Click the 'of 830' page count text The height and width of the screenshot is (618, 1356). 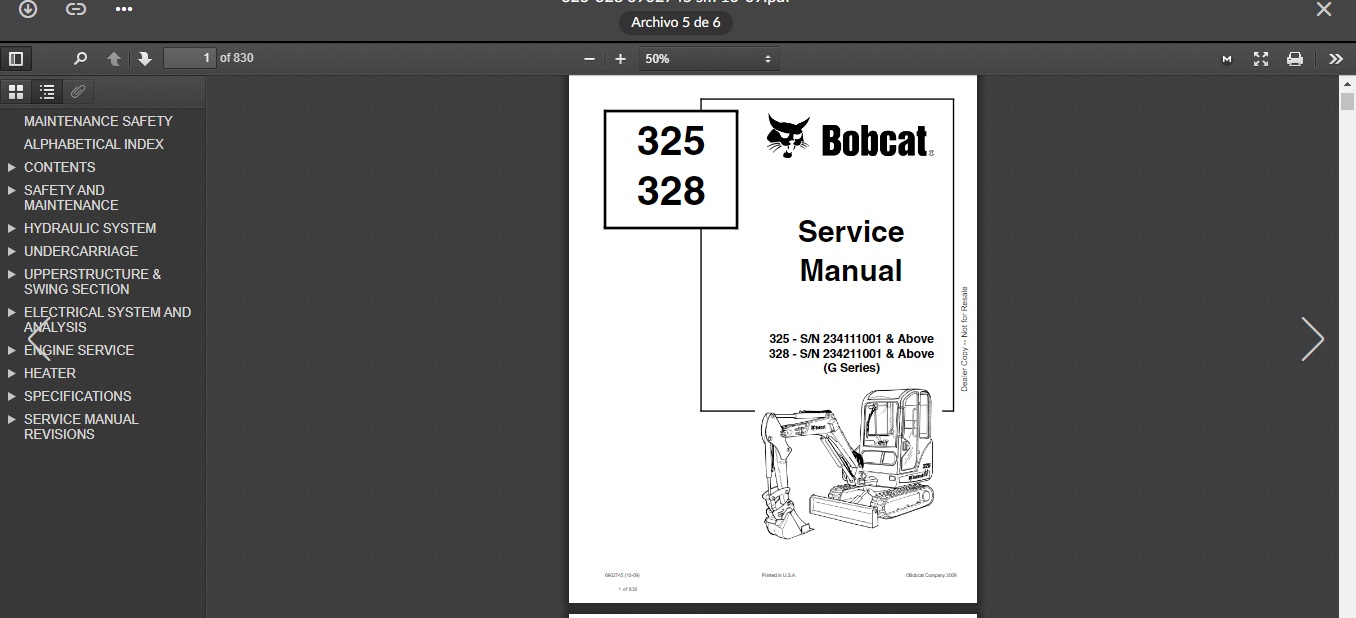click(237, 58)
